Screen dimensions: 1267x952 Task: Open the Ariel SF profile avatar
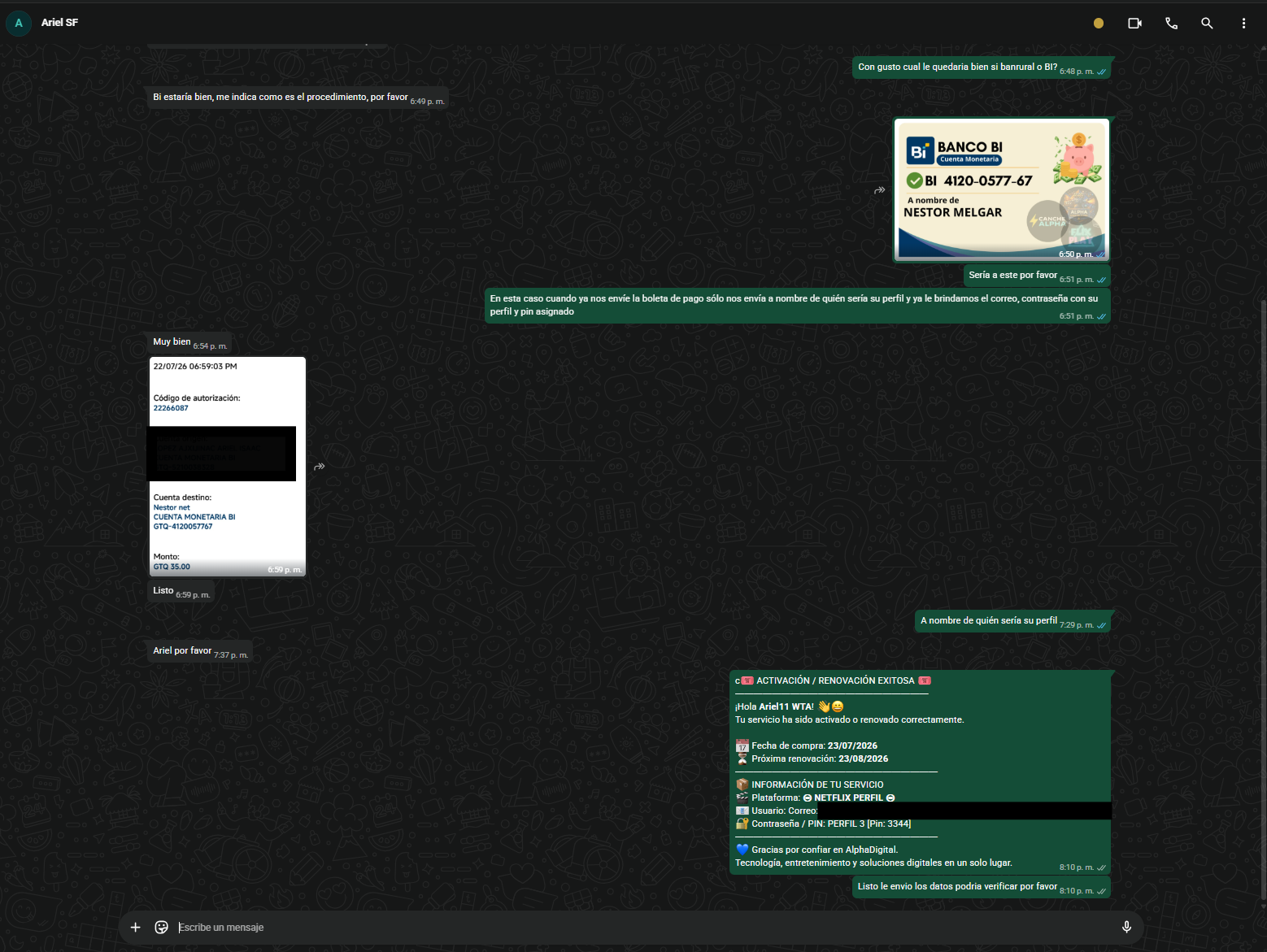point(19,23)
